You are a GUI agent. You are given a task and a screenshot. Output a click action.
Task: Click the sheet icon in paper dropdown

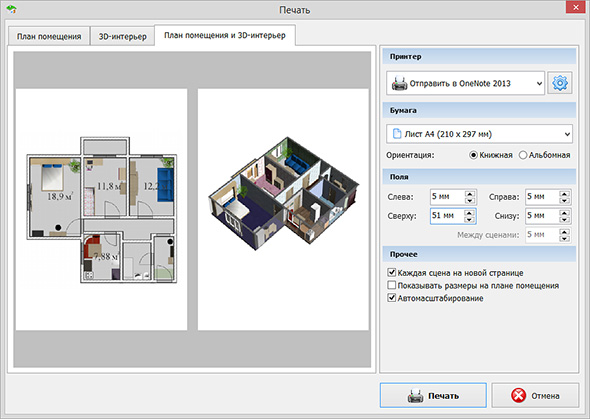[x=397, y=134]
